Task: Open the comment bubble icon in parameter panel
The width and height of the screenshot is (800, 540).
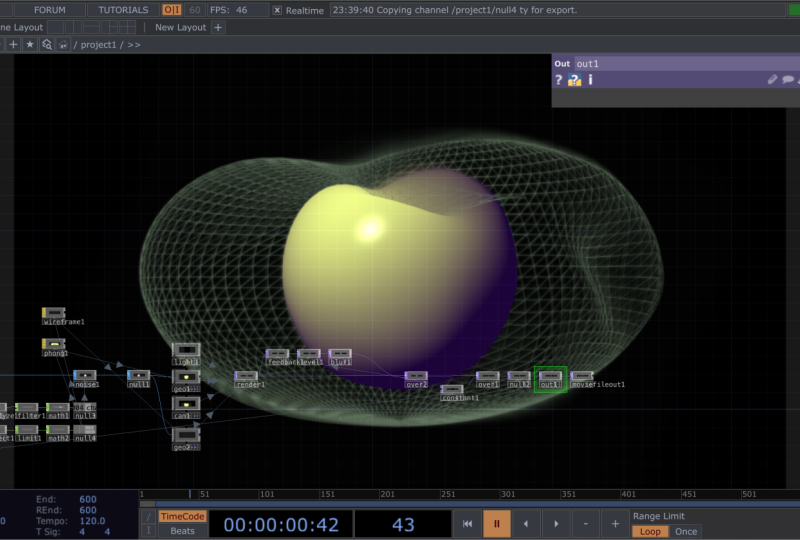Action: (788, 79)
